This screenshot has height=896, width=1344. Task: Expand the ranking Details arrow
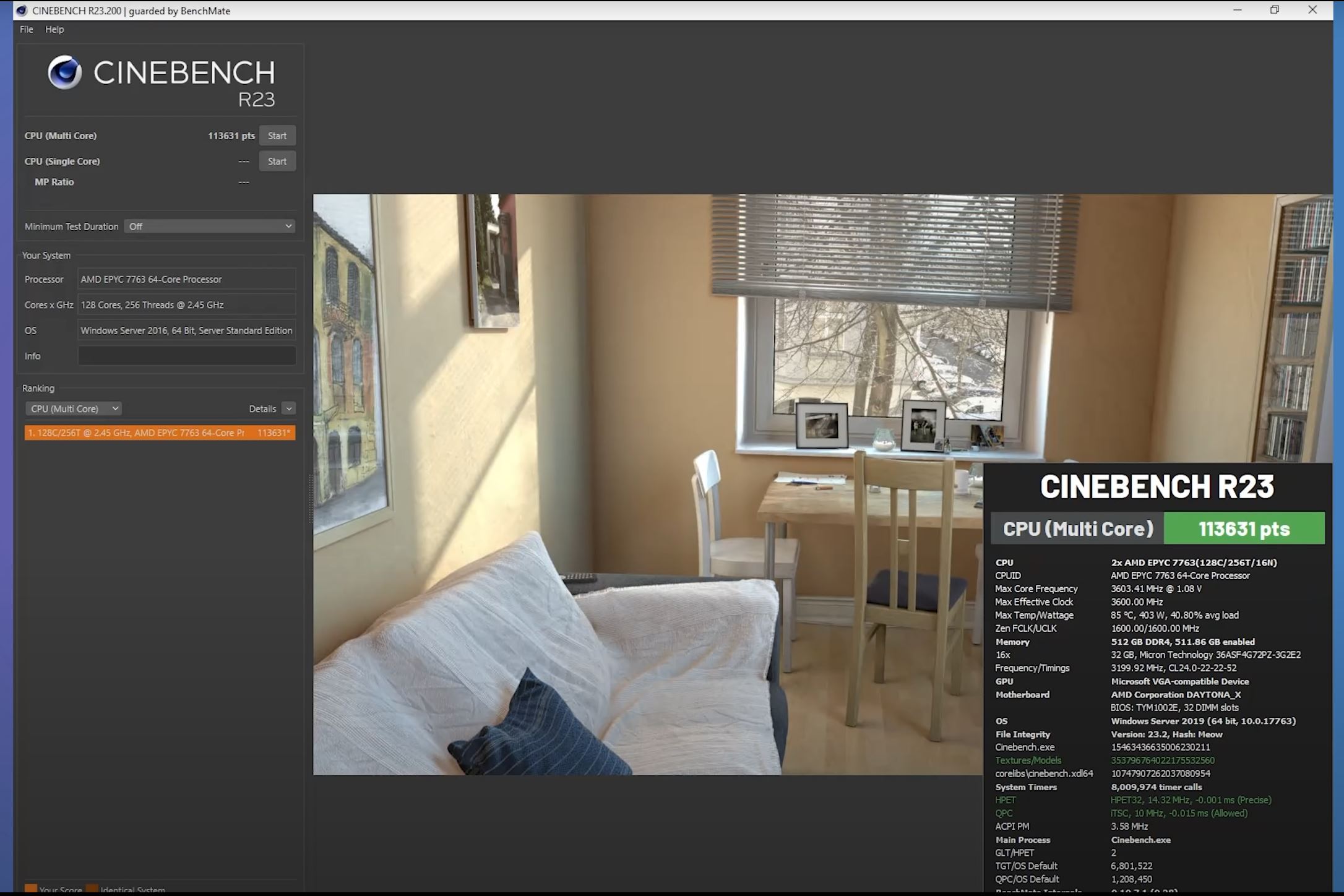point(288,408)
